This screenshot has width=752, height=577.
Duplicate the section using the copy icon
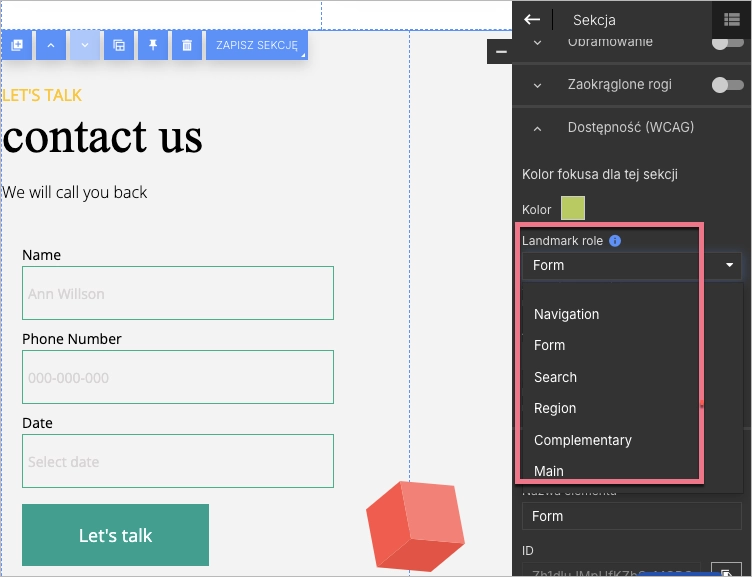click(119, 46)
